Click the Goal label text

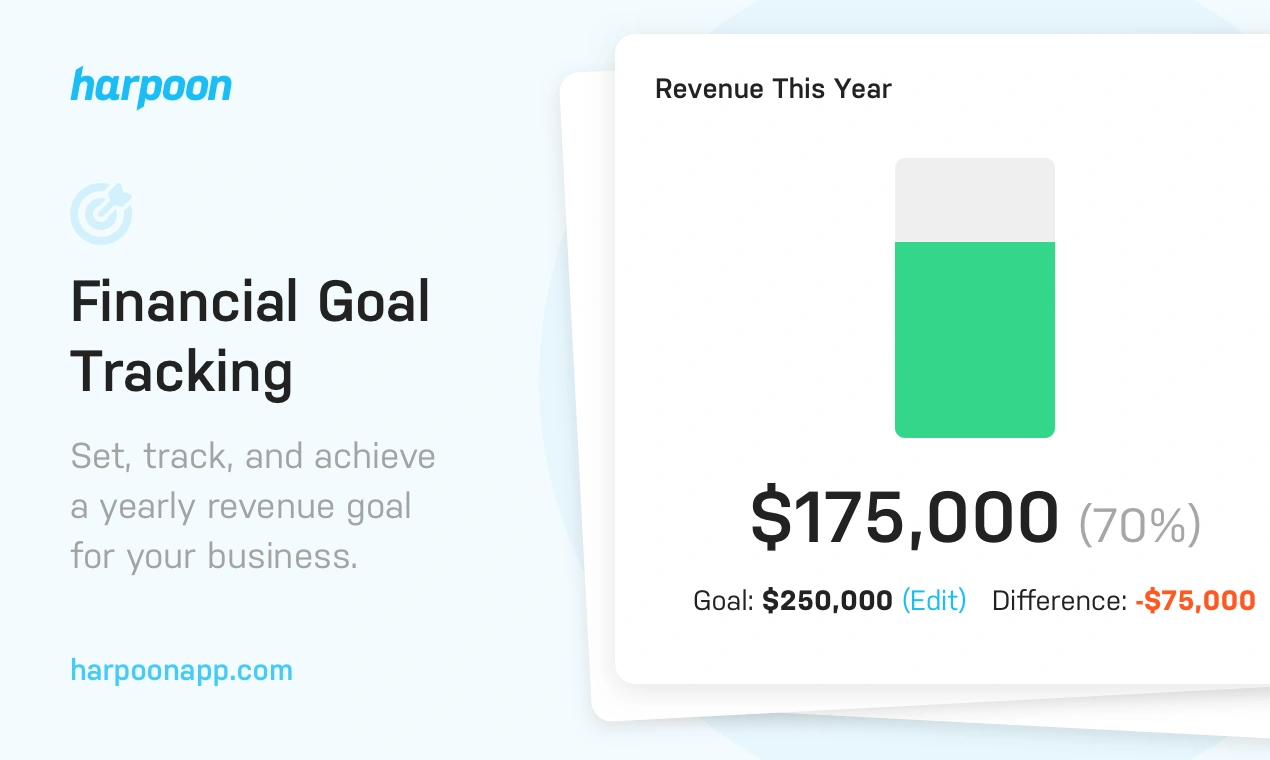(x=723, y=601)
